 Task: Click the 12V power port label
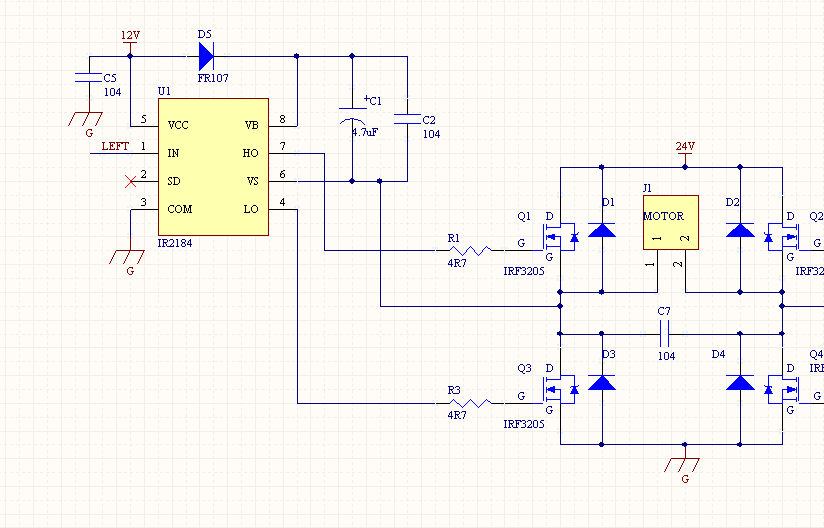[x=130, y=35]
